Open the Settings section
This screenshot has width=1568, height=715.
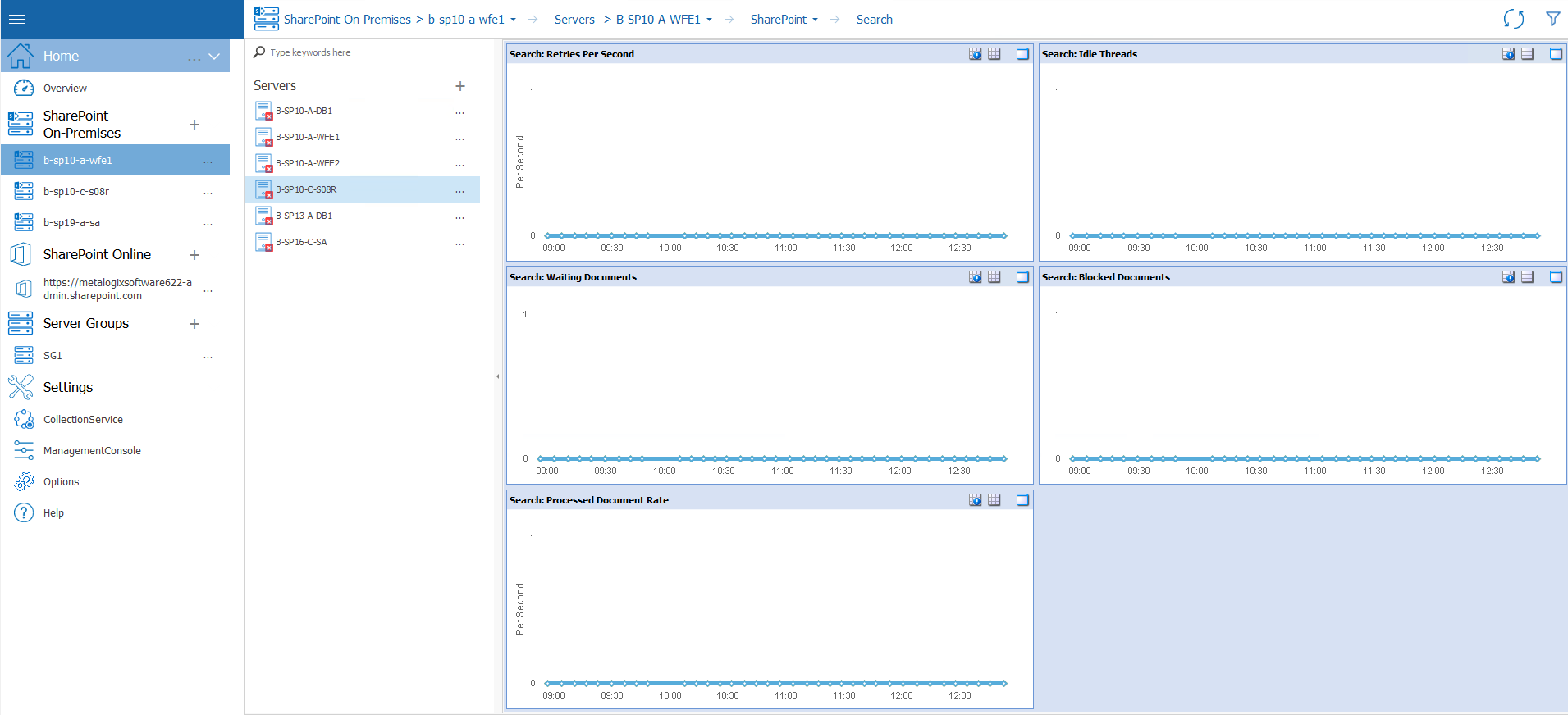(68, 387)
